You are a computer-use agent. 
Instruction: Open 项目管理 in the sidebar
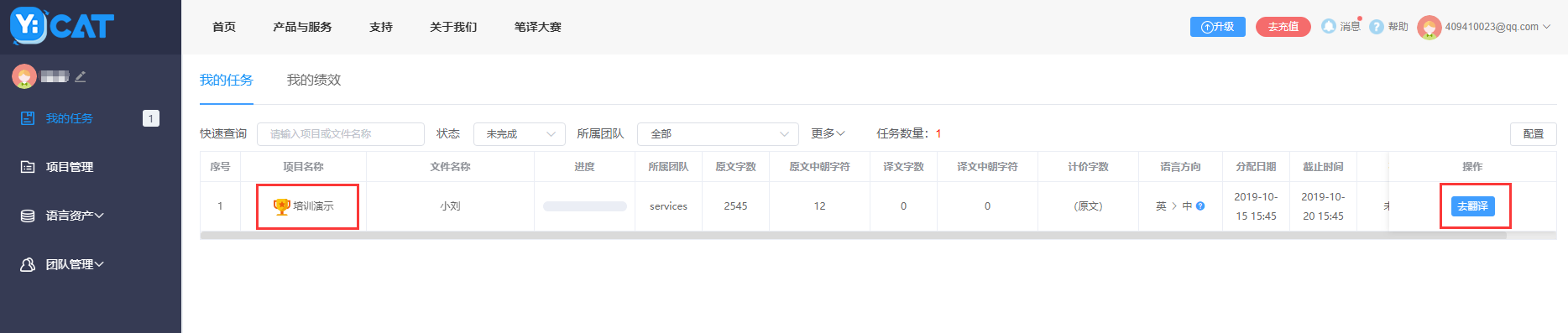[69, 167]
